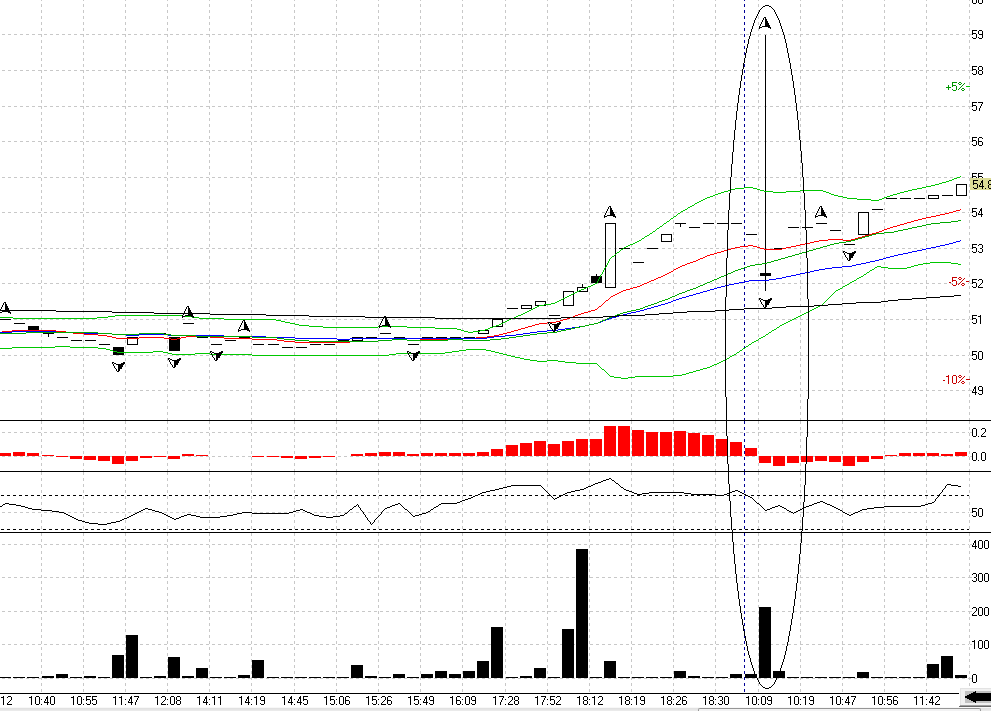Image resolution: width=991 pixels, height=711 pixels.
Task: Select the down-arrow marker below the tallest wick
Action: 765,303
